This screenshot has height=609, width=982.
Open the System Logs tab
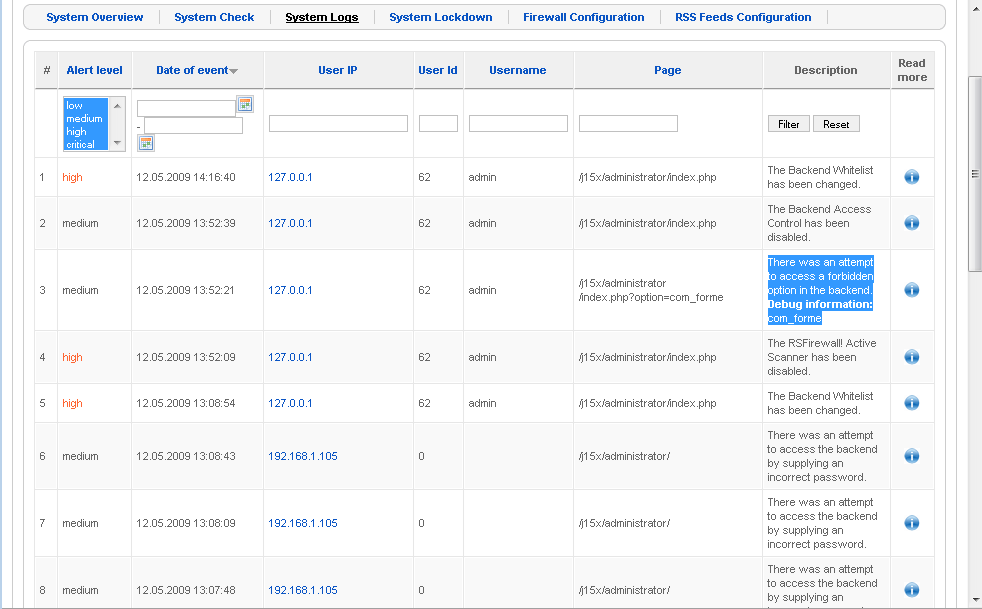coord(322,18)
